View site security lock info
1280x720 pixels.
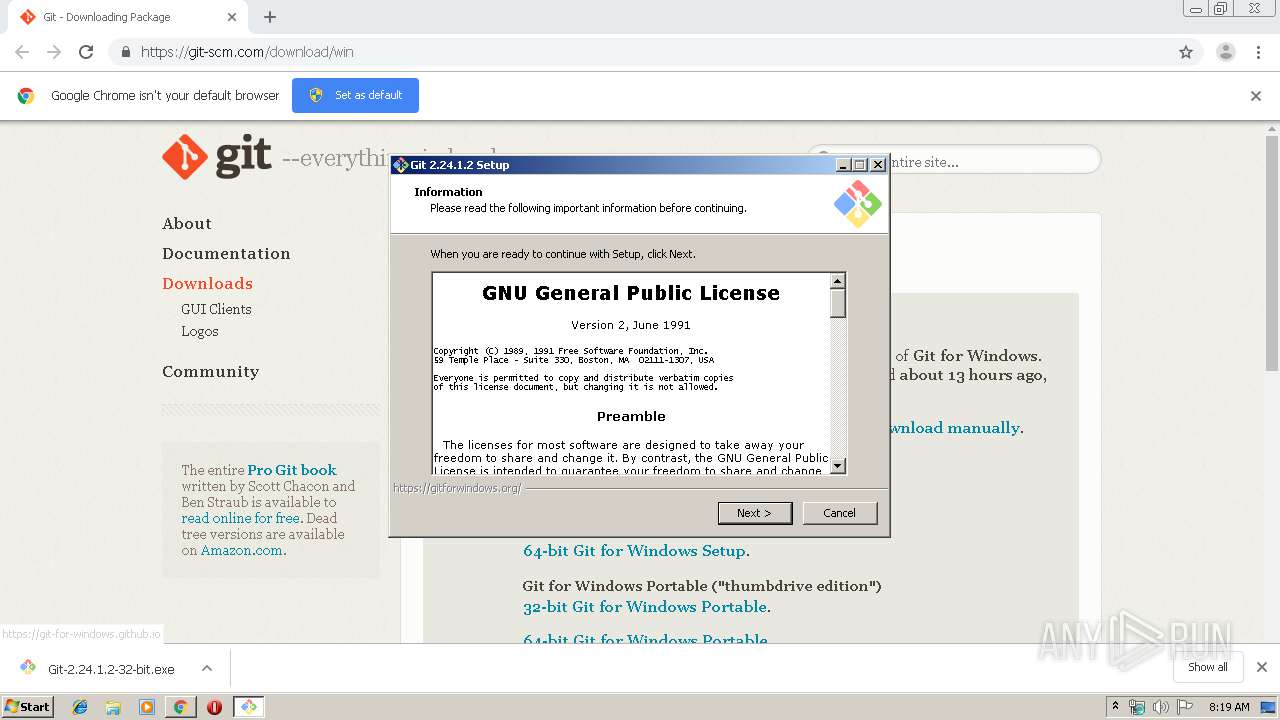point(125,52)
